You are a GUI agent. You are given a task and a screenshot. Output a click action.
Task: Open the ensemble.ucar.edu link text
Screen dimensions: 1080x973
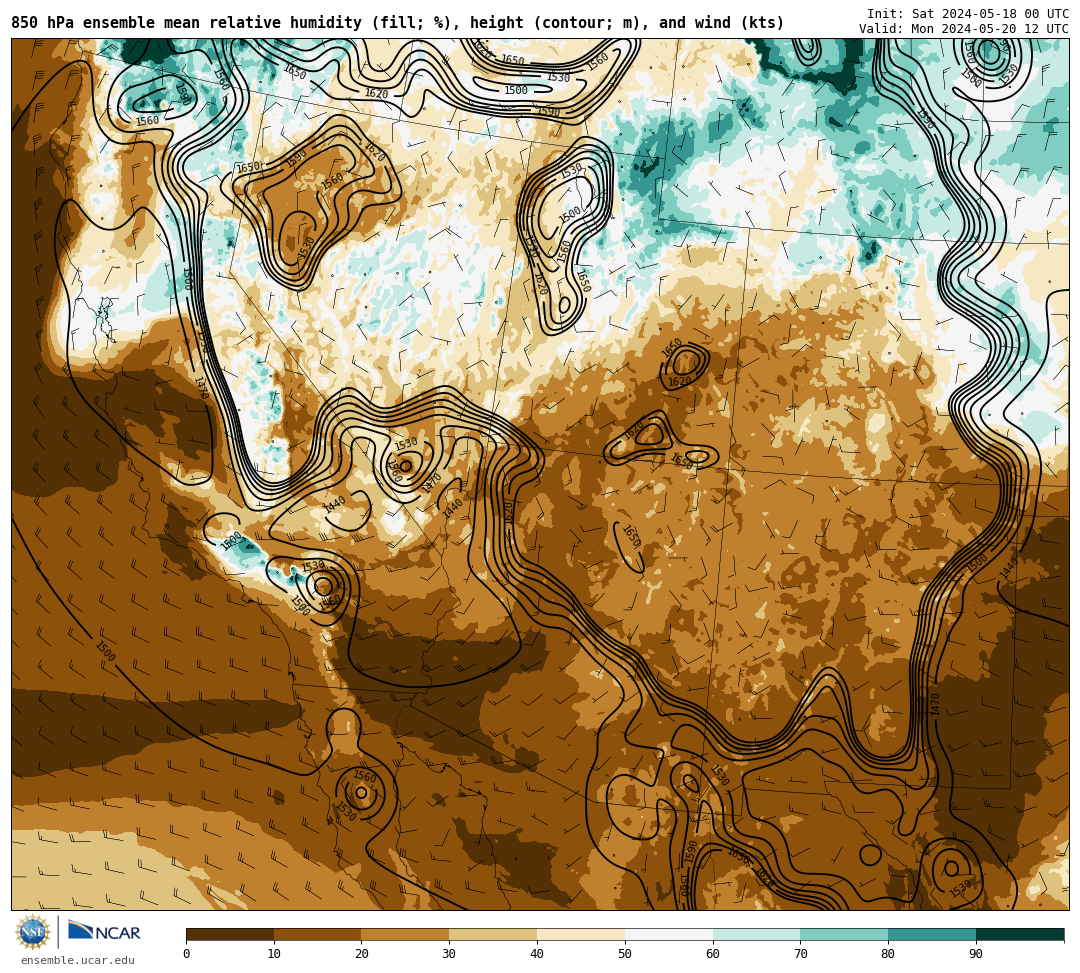[x=77, y=960]
